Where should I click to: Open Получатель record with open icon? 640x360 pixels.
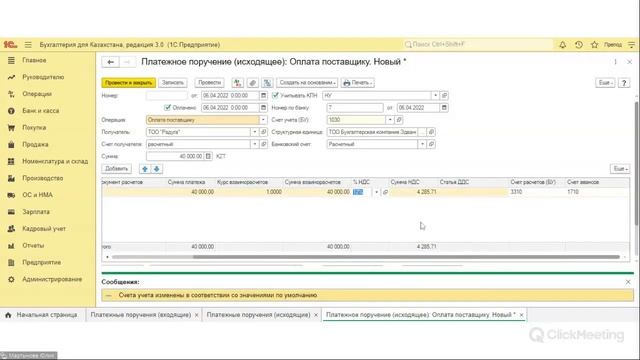point(263,132)
